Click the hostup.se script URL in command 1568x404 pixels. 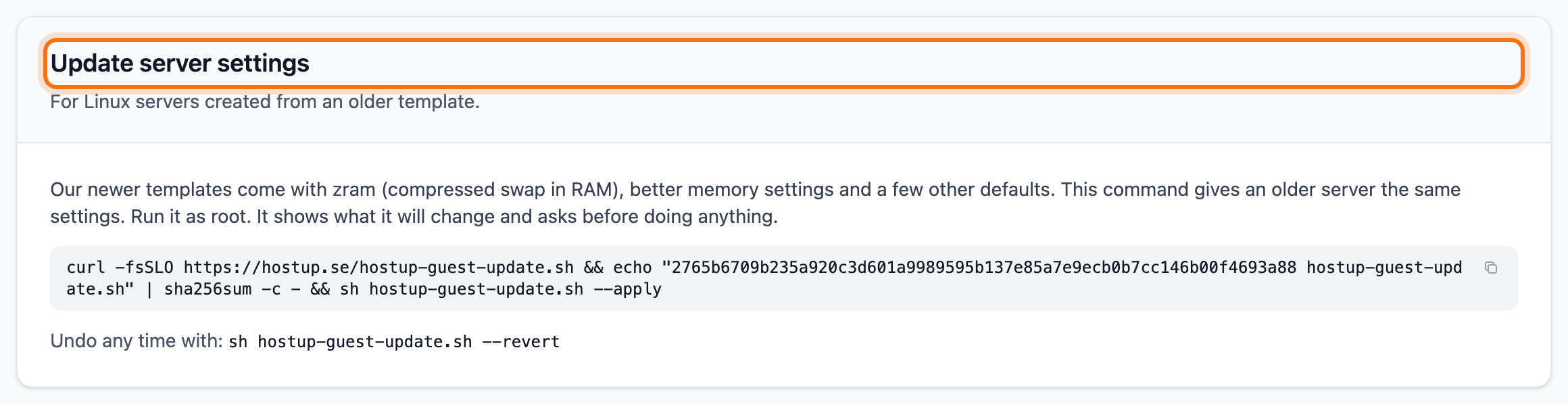click(x=378, y=268)
